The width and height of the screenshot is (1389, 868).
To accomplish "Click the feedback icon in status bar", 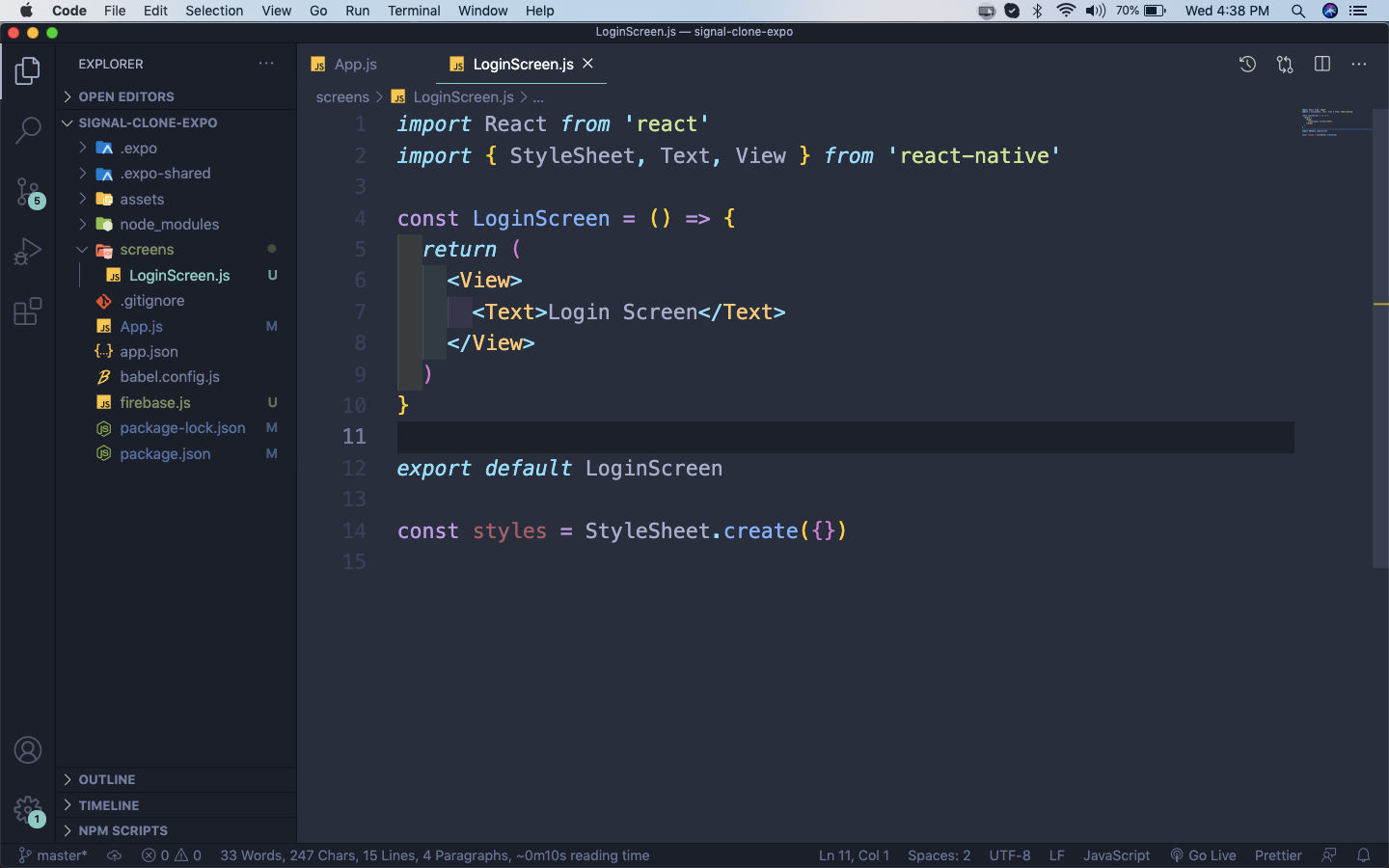I will pyautogui.click(x=1329, y=855).
